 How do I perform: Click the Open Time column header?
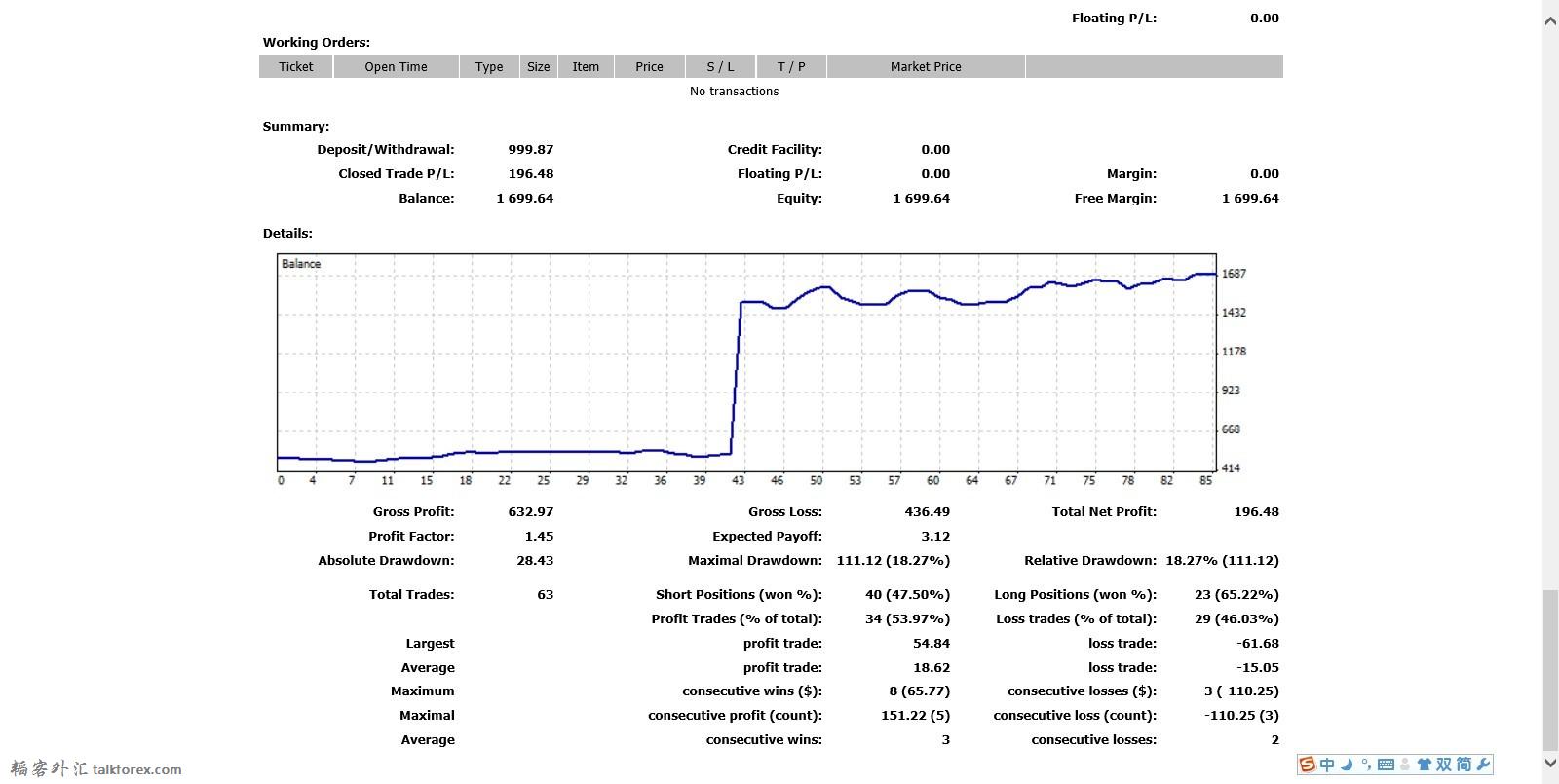[396, 66]
